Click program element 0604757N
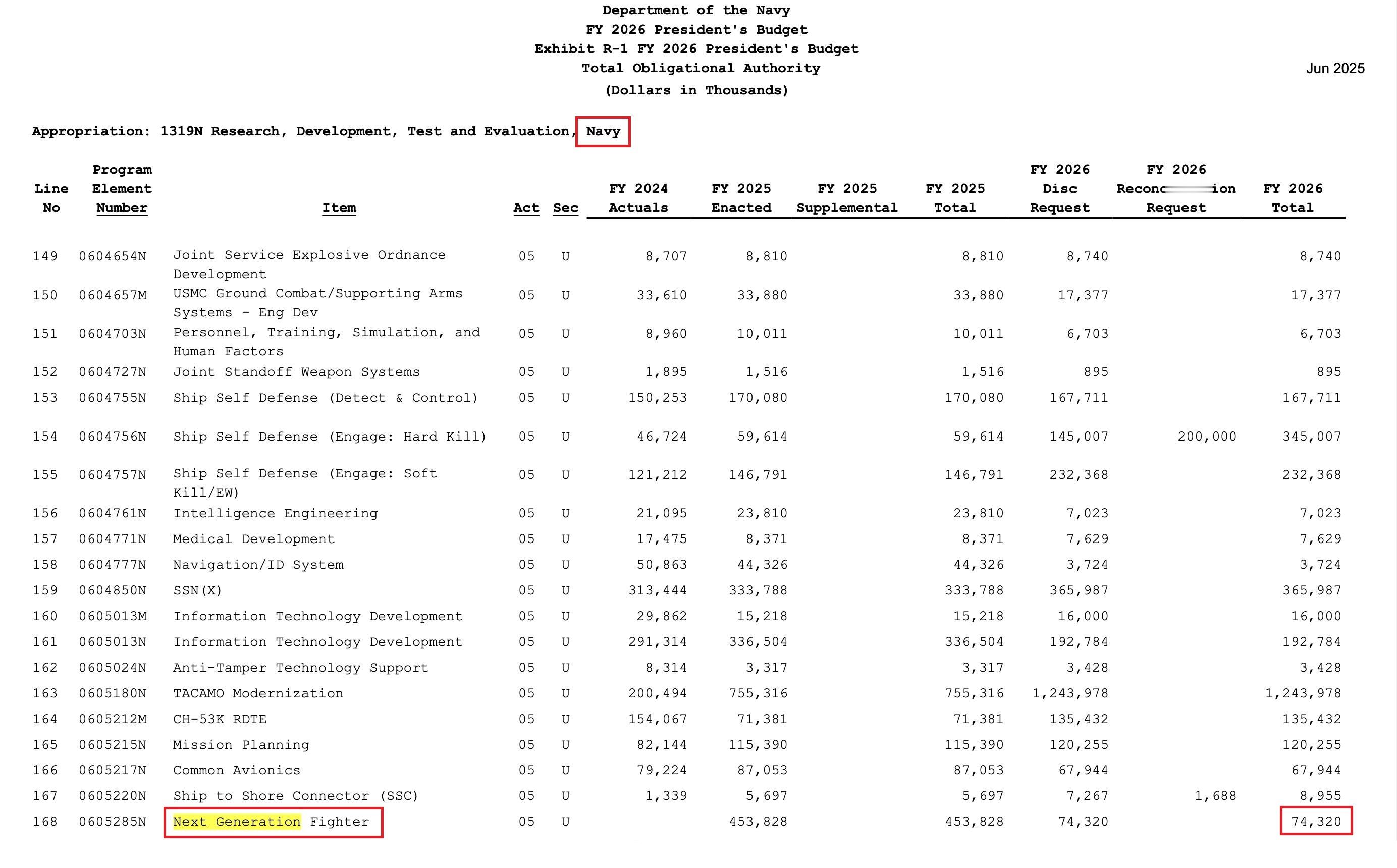The image size is (1397, 868). pyautogui.click(x=113, y=475)
